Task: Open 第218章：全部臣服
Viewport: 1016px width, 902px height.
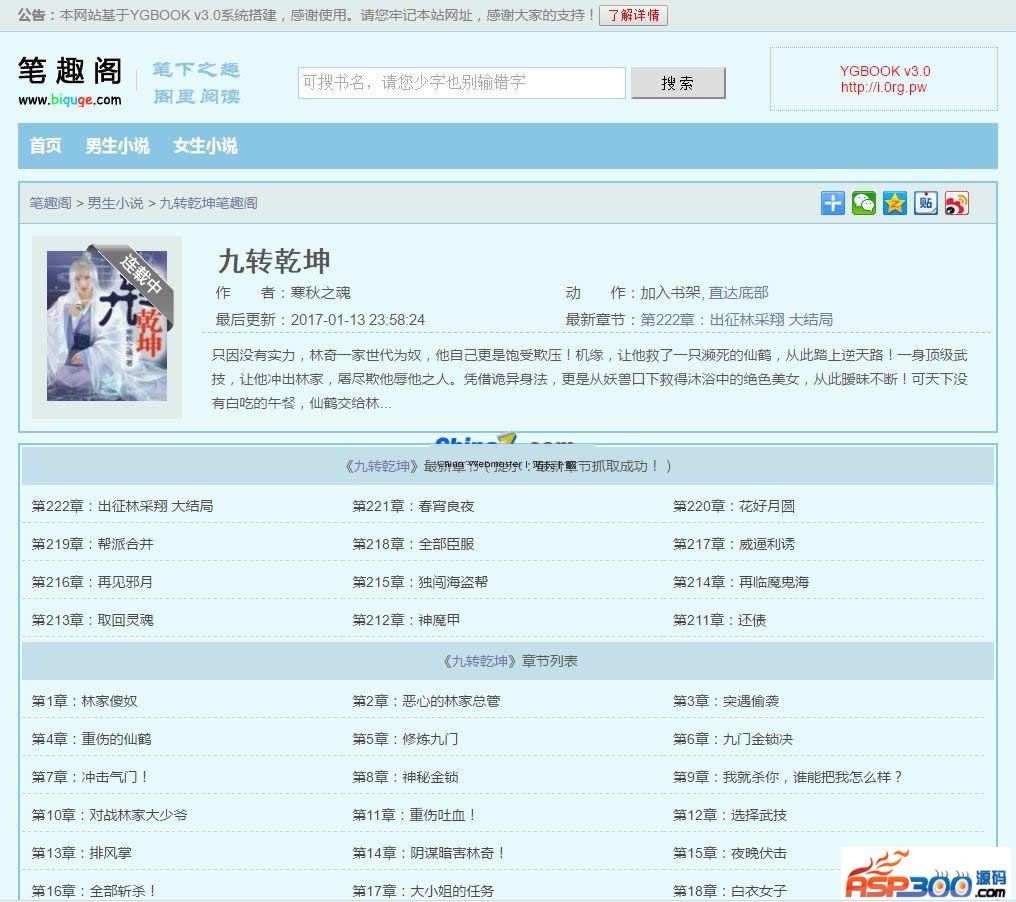Action: pos(413,544)
